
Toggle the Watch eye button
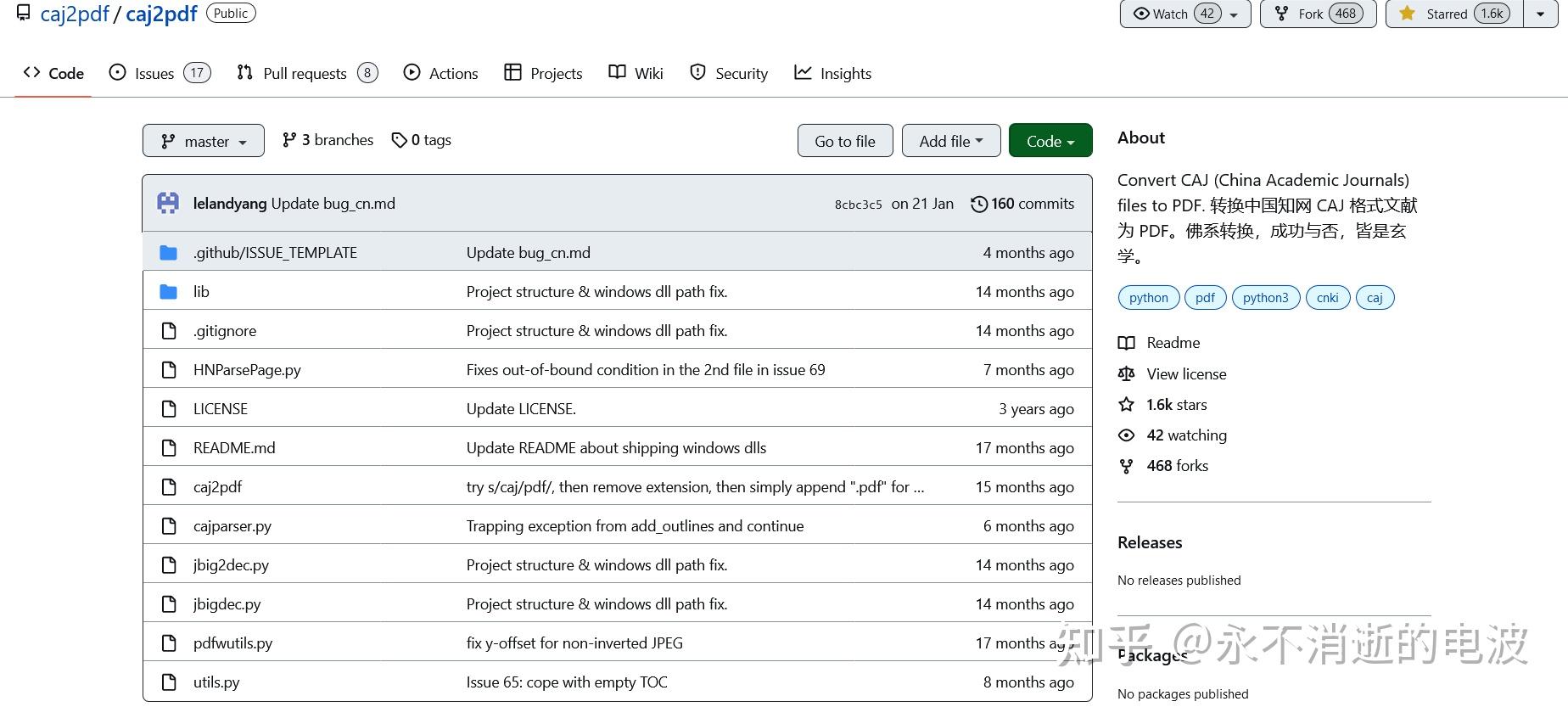pos(1185,14)
